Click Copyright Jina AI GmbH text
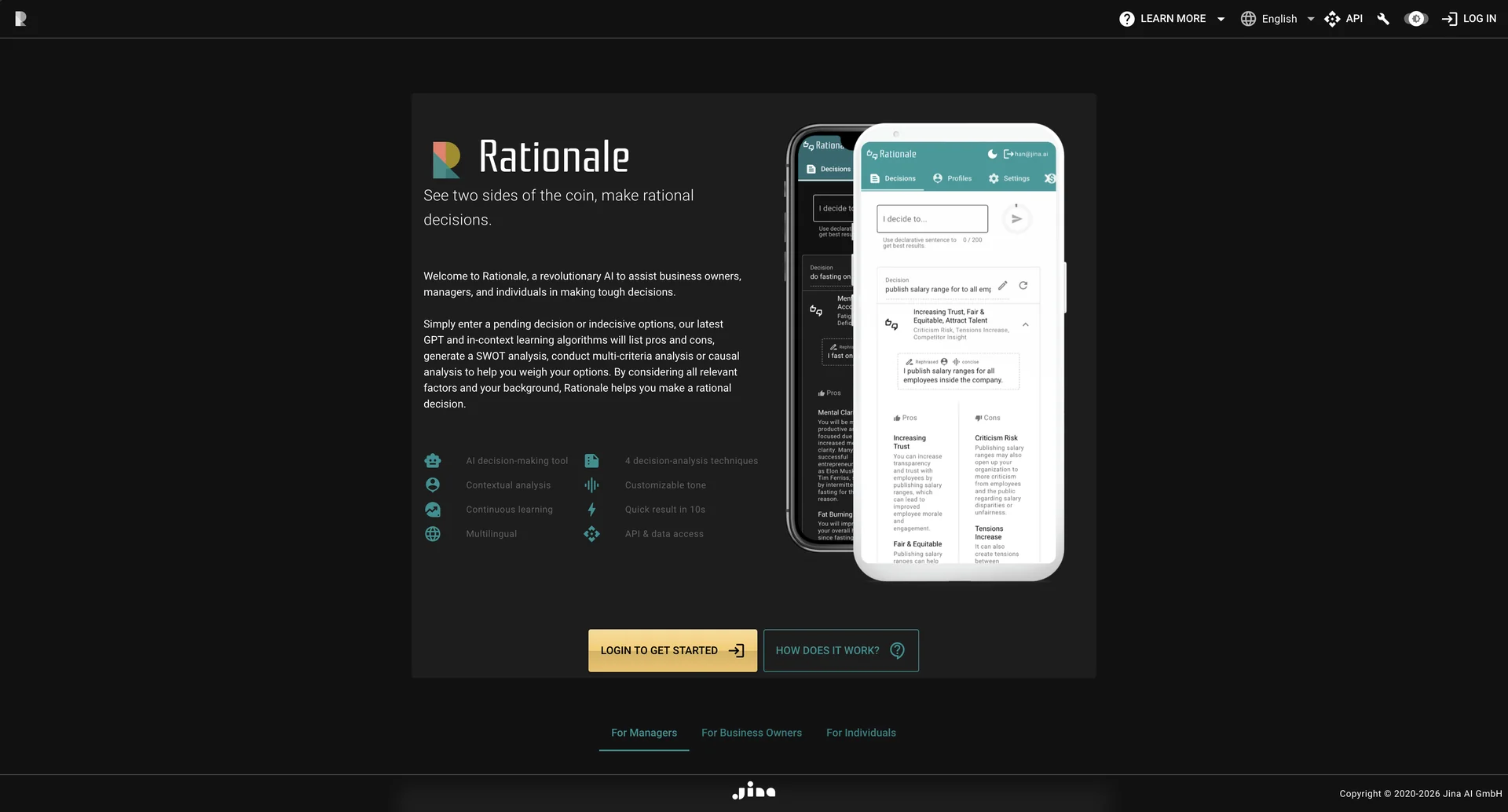1508x812 pixels. tap(1420, 794)
